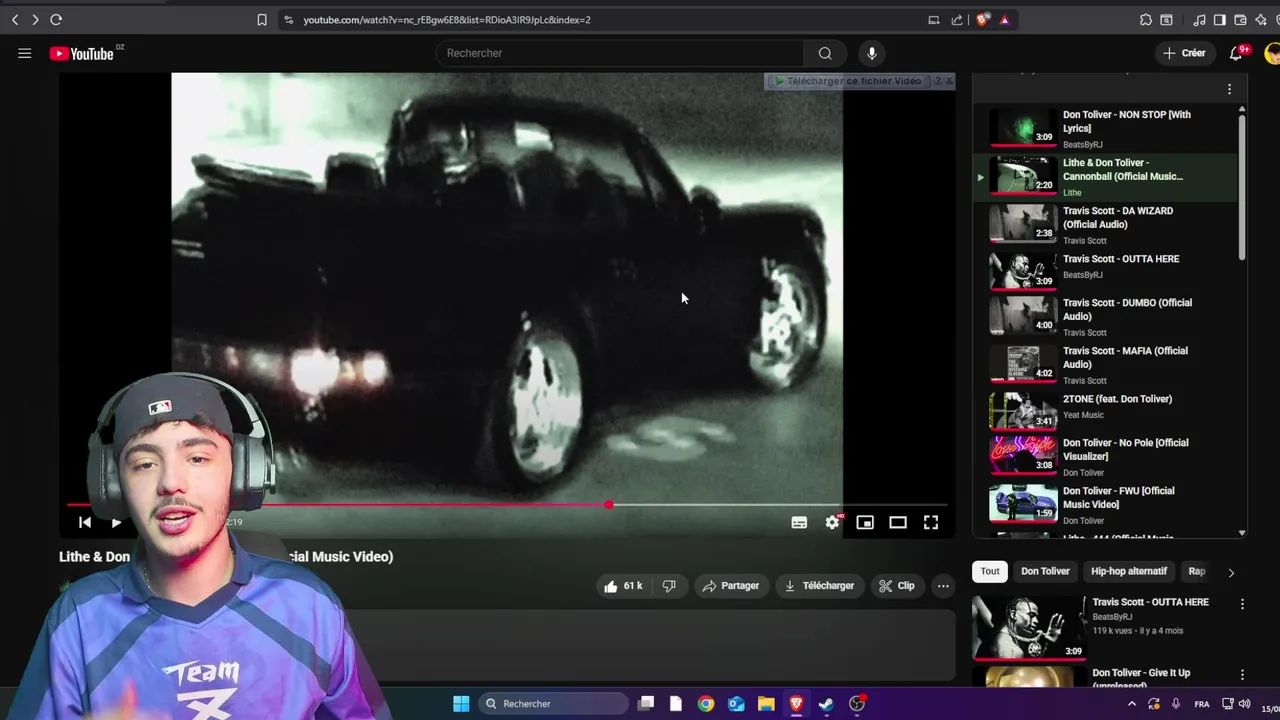Click the Windows taskbar search box
The width and height of the screenshot is (1280, 720).
click(x=552, y=704)
